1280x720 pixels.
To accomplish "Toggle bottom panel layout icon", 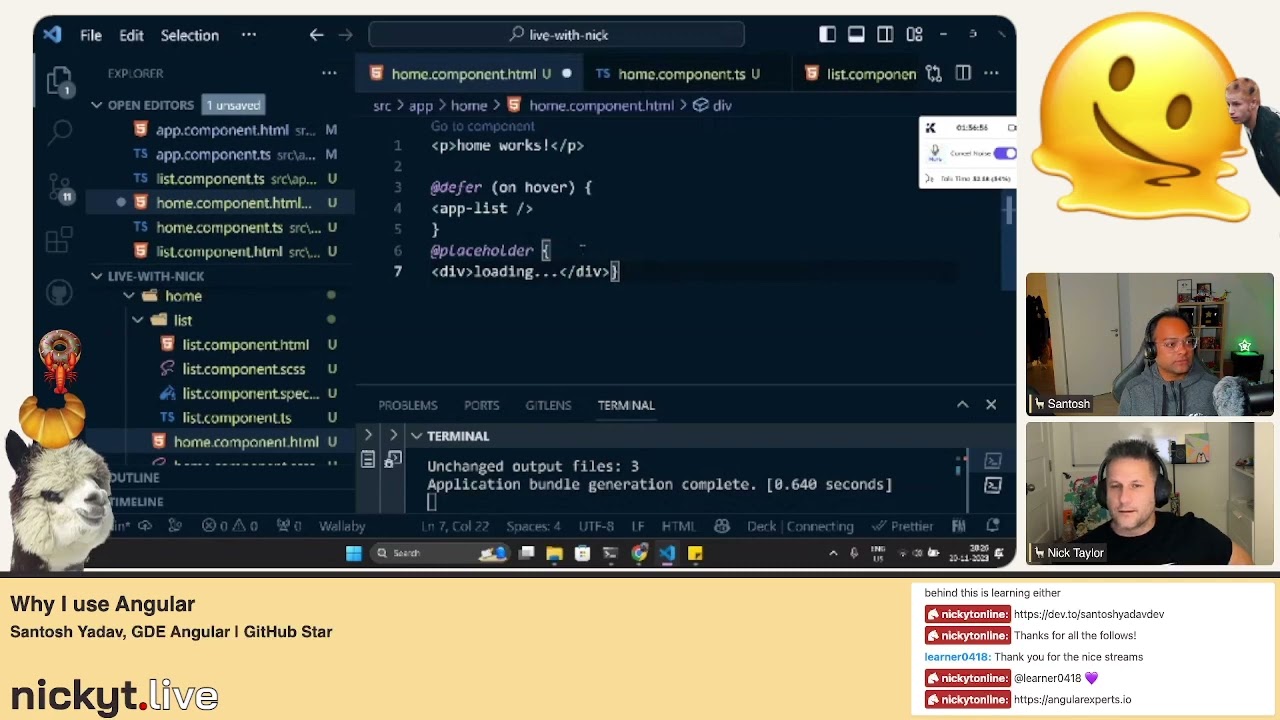I will pos(856,34).
